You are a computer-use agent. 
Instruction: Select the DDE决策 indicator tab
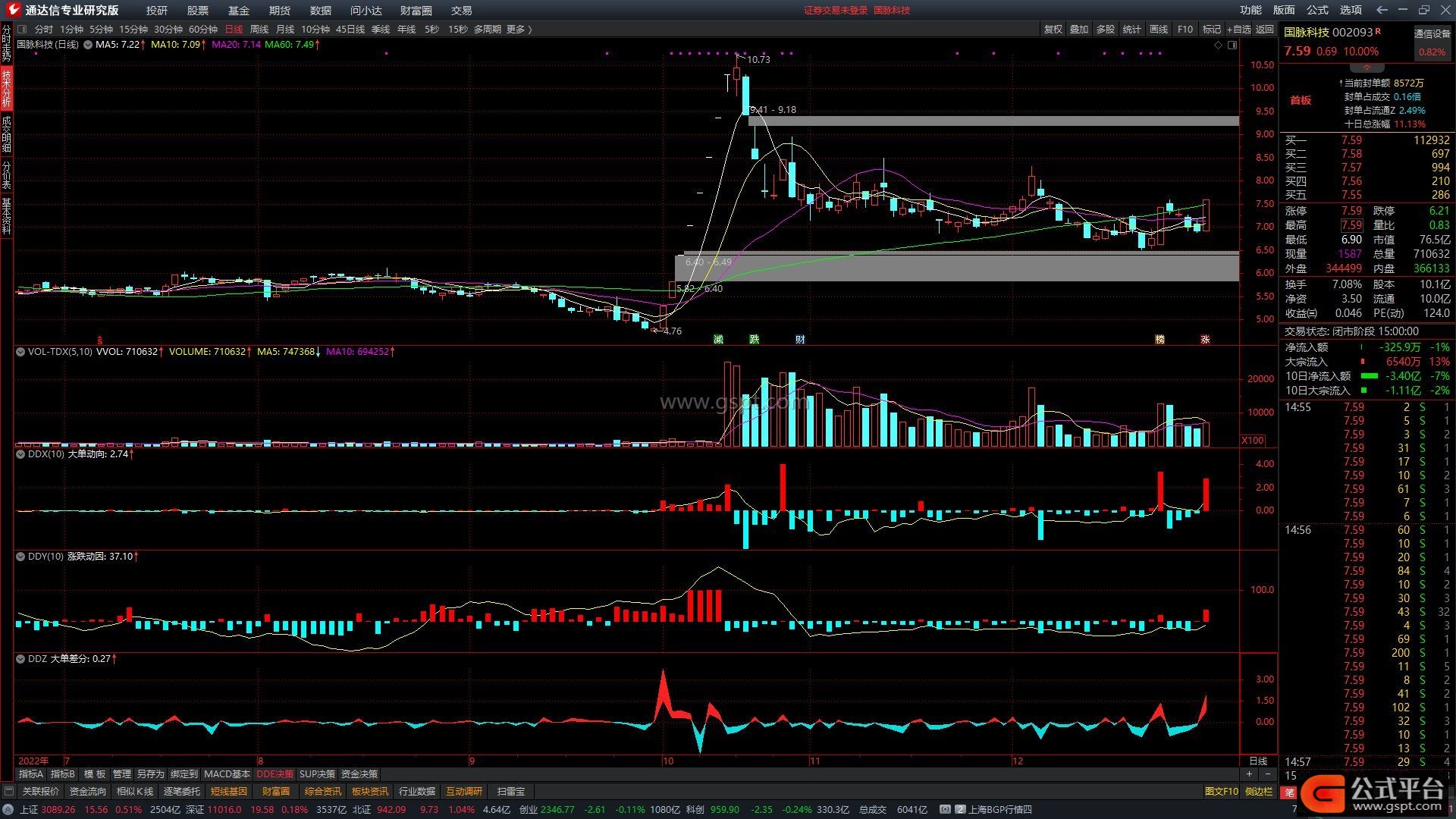(275, 774)
